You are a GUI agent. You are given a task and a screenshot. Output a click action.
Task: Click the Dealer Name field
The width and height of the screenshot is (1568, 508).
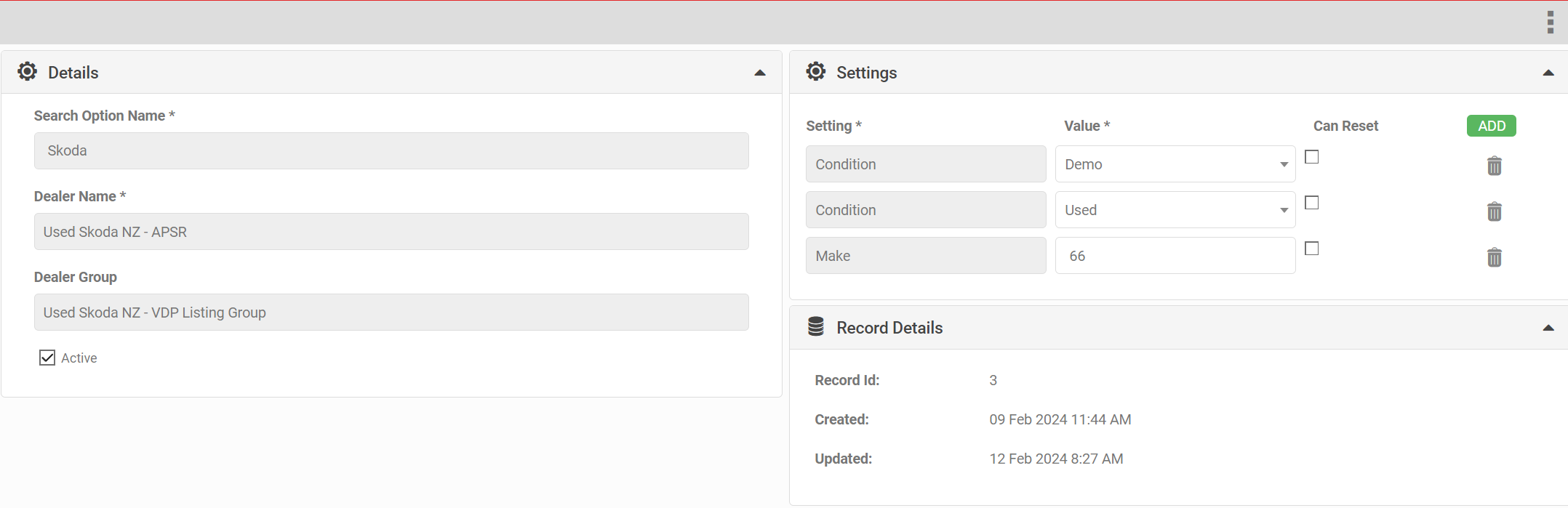click(391, 231)
